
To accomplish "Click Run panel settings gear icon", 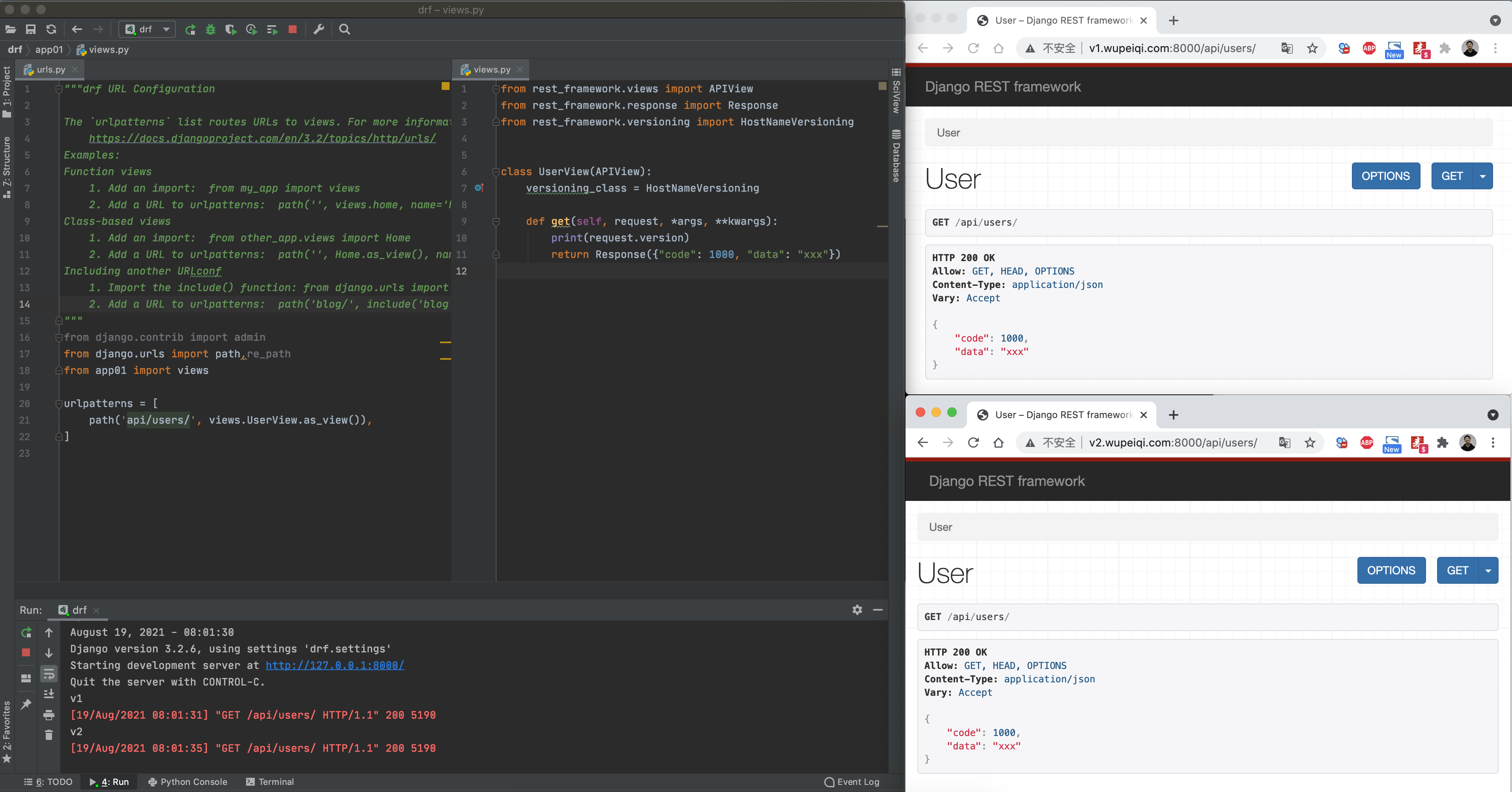I will 857,610.
